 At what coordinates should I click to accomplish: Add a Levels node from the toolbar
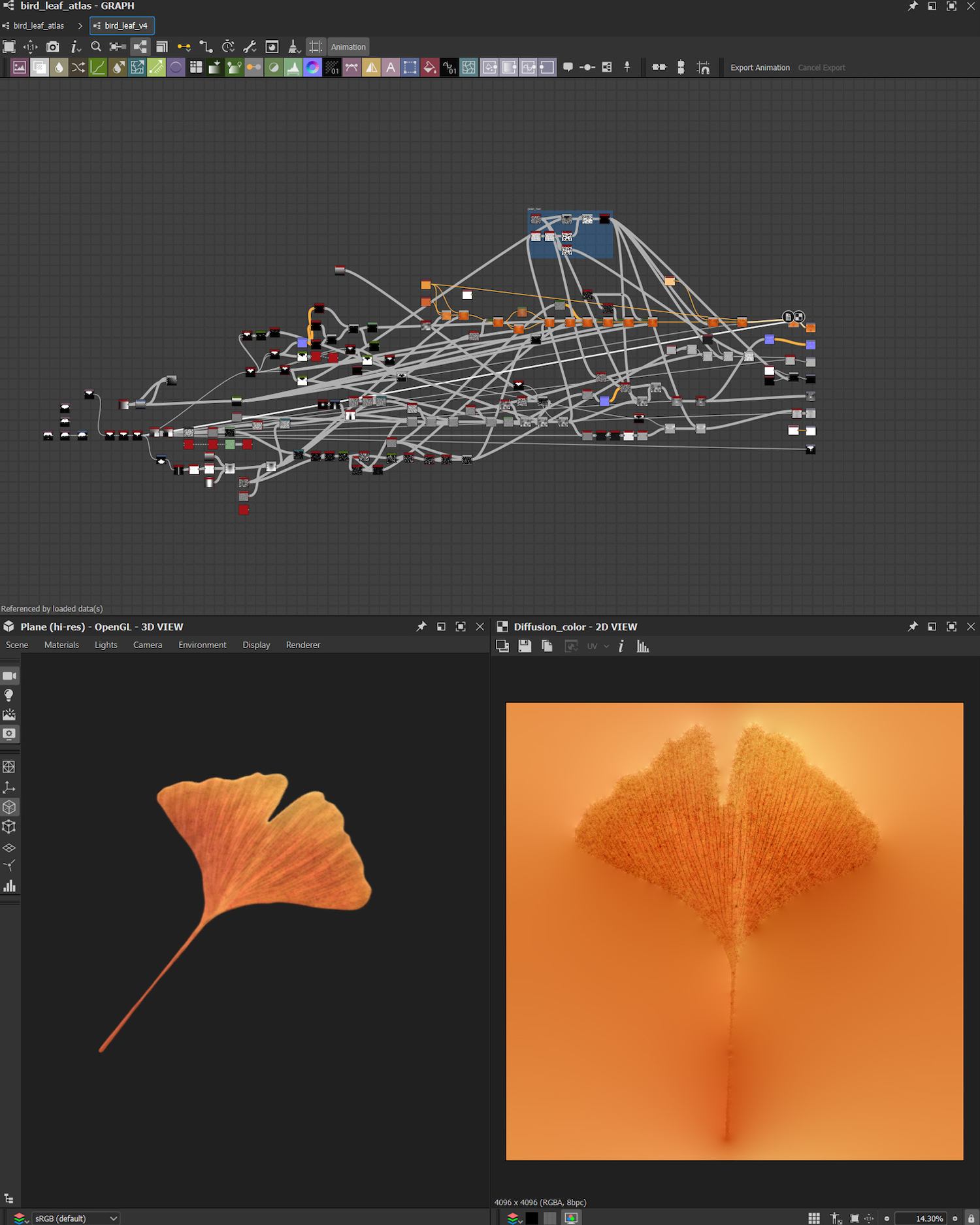(293, 67)
